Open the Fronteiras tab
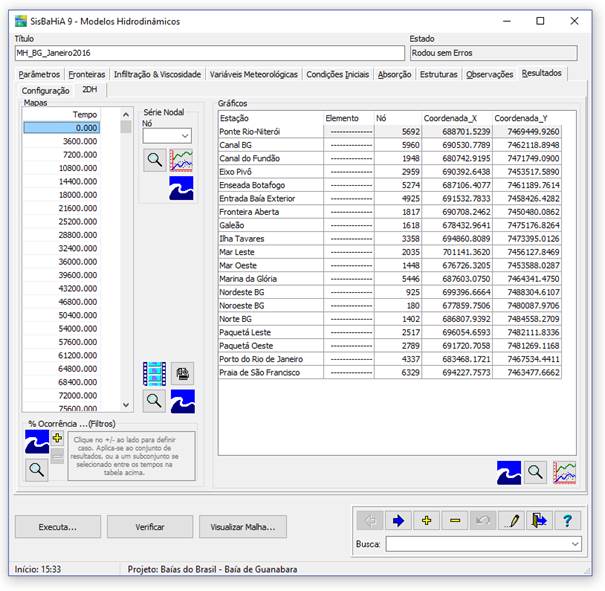The height and width of the screenshot is (591, 605). point(87,74)
